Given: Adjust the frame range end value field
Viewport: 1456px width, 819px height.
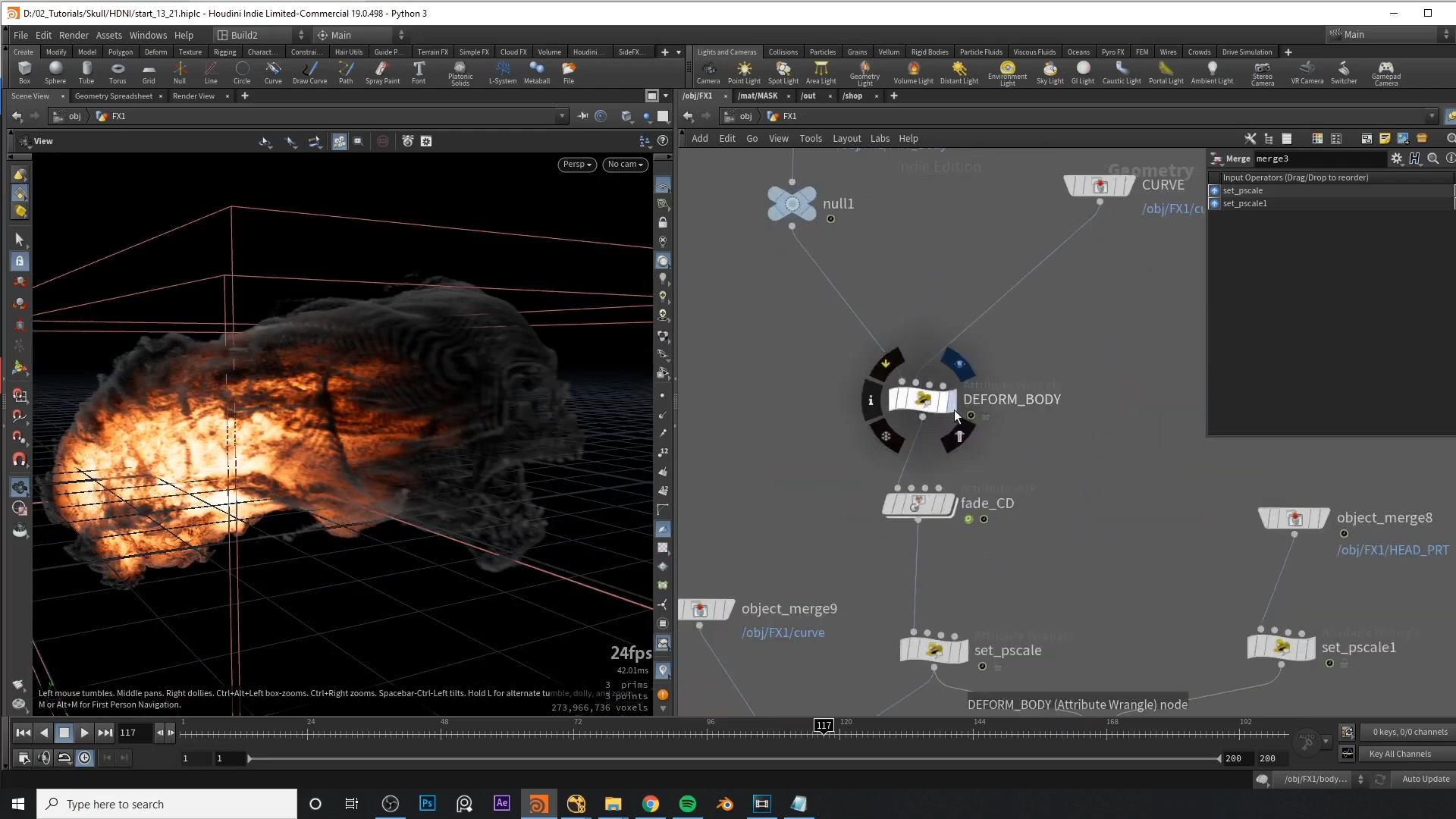Looking at the screenshot, I should [1269, 757].
